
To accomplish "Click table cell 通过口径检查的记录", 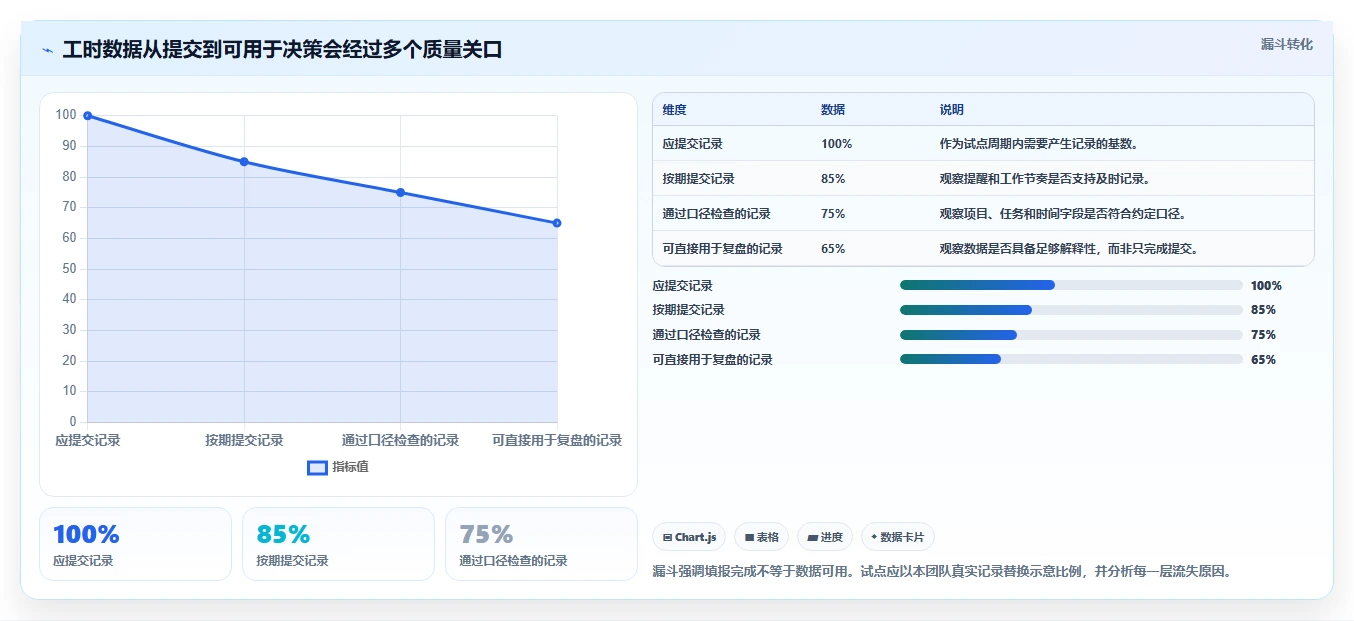I will tap(716, 214).
